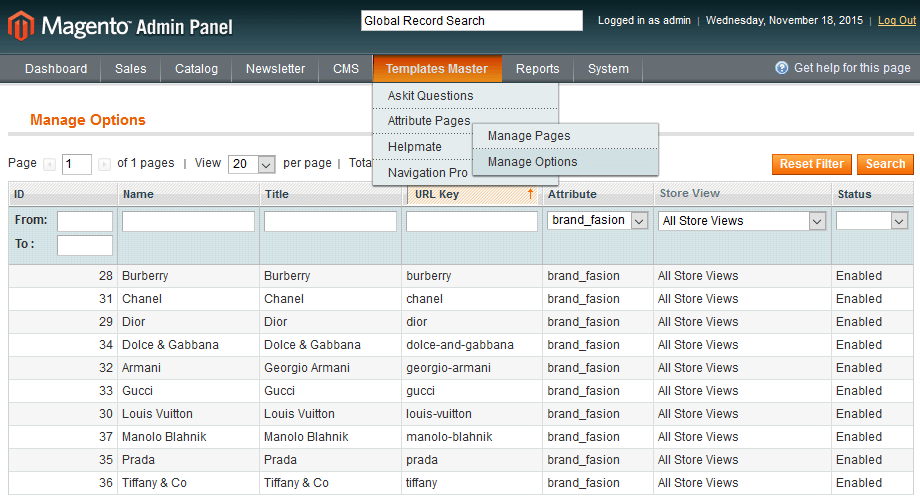Choose Manage Pages submenu item
The image size is (920, 500).
click(565, 136)
